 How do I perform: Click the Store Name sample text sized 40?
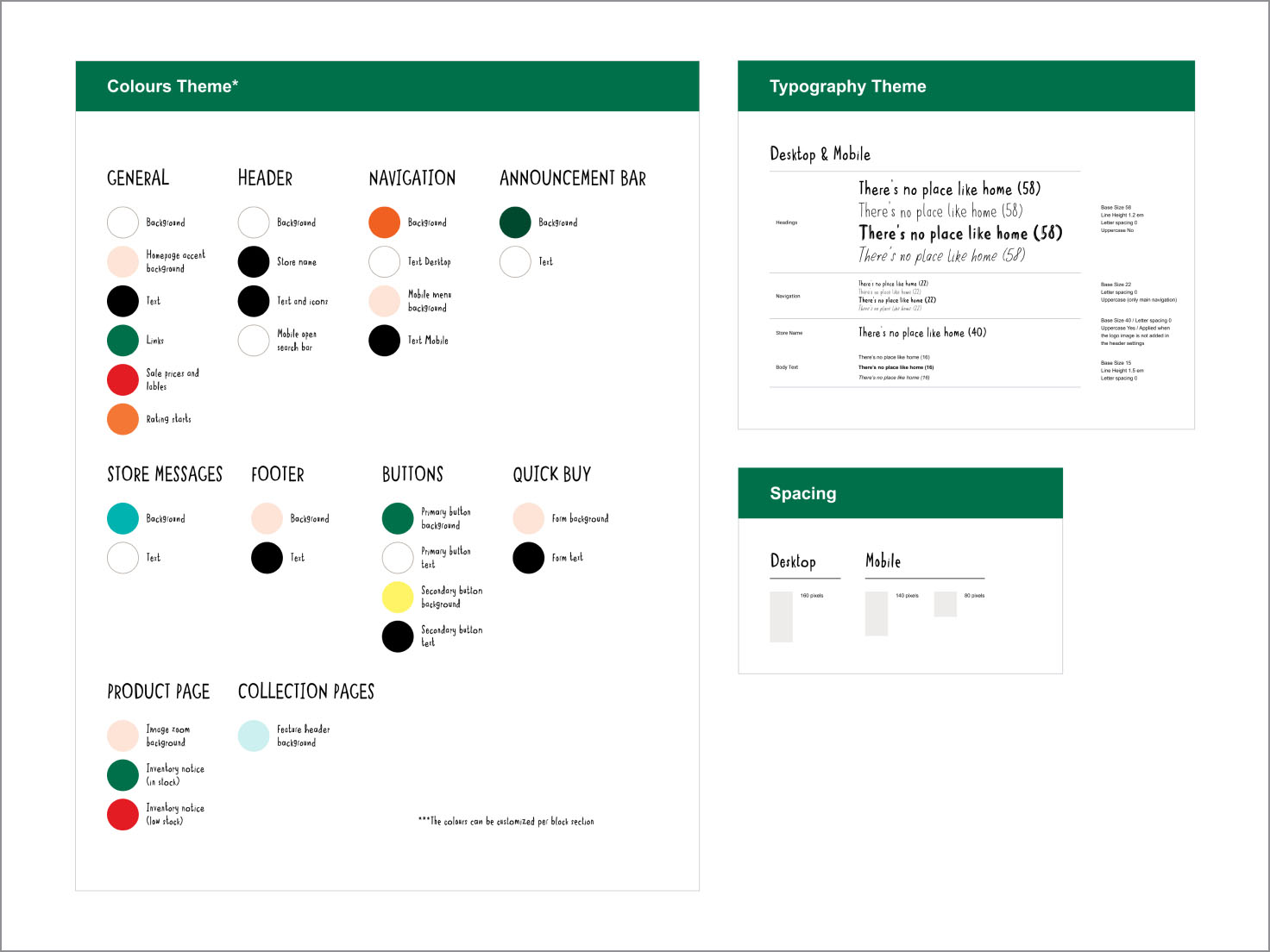(921, 333)
